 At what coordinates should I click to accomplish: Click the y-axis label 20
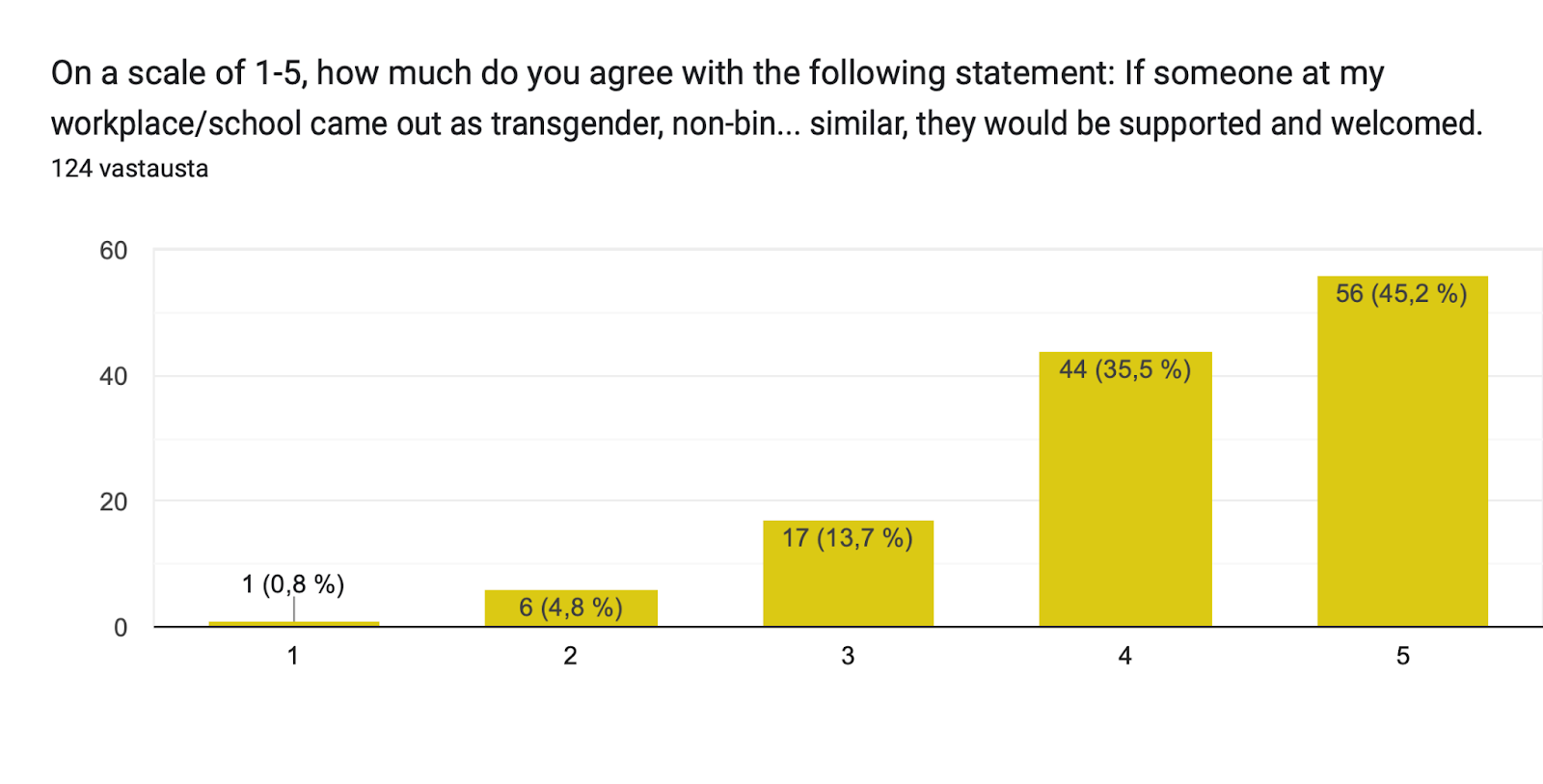(114, 501)
